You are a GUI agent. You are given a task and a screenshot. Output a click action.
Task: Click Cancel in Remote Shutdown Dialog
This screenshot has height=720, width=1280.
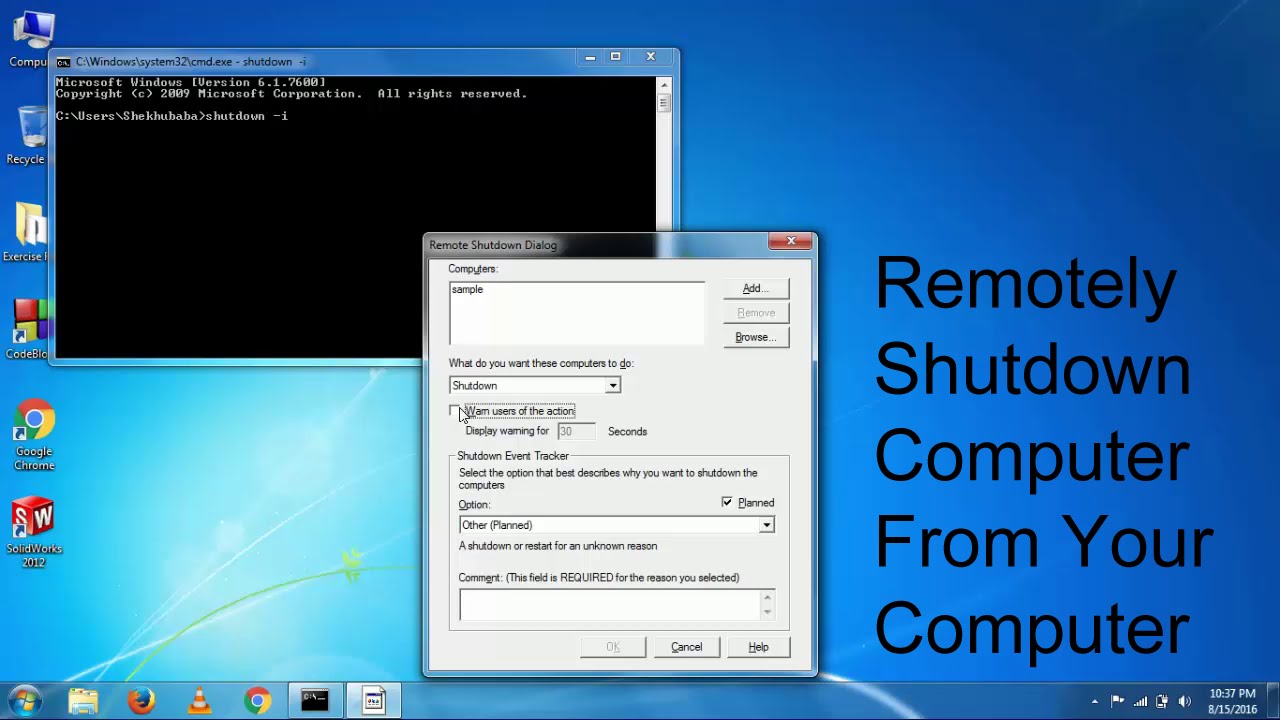[x=686, y=647]
